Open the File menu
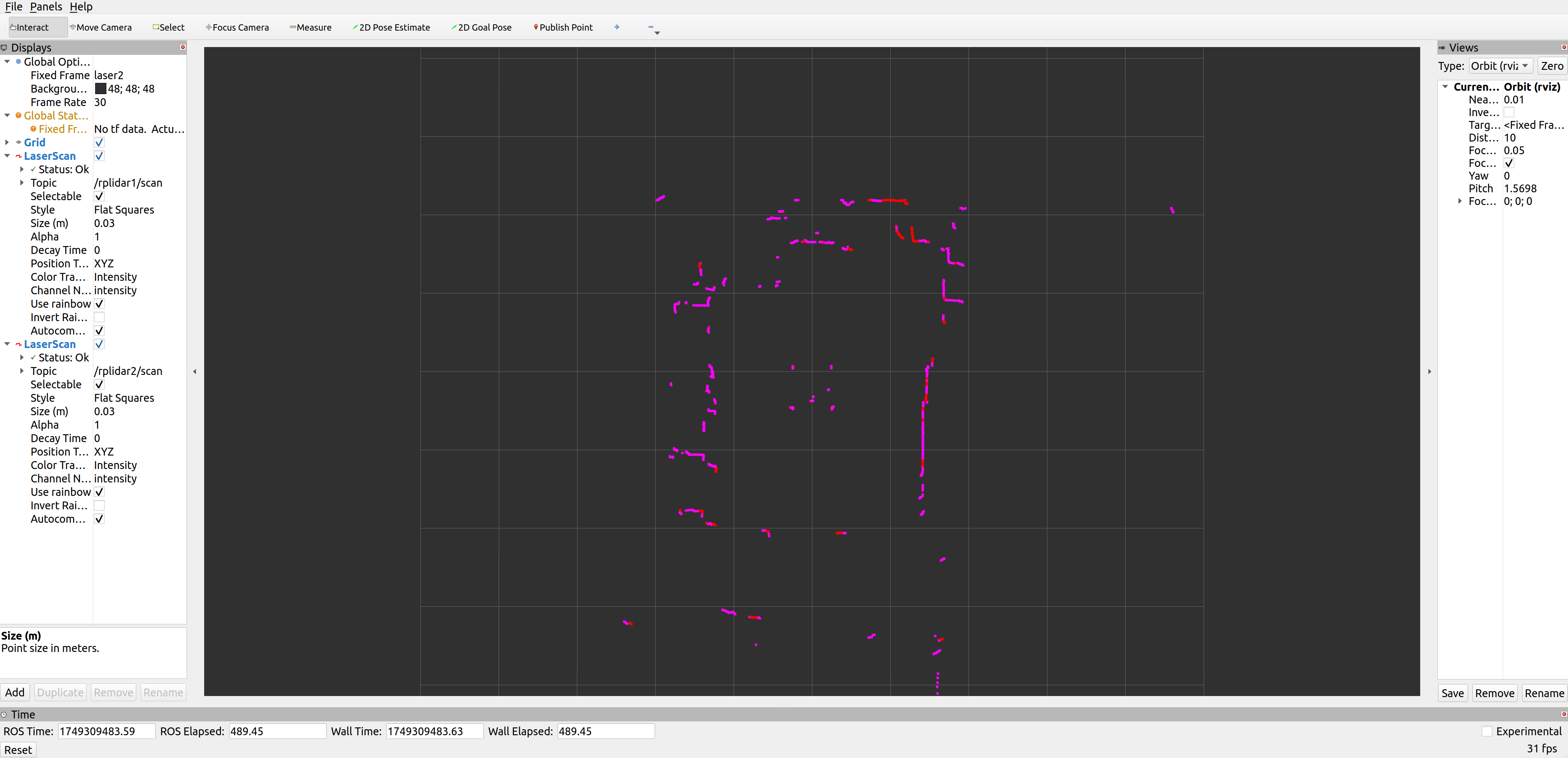Viewport: 1568px width, 758px height. (13, 7)
